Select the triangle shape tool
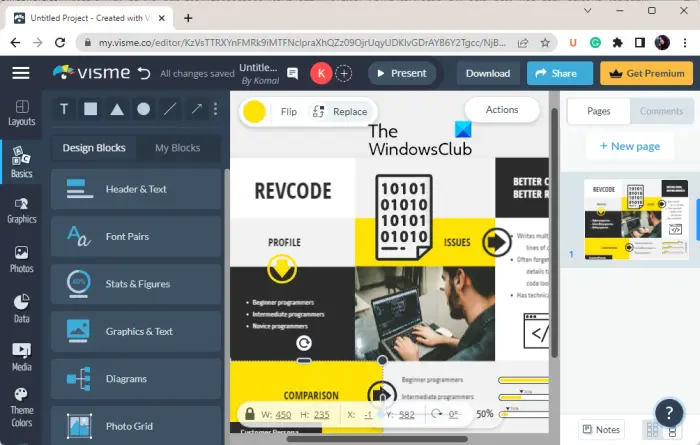700x445 pixels. pyautogui.click(x=117, y=109)
